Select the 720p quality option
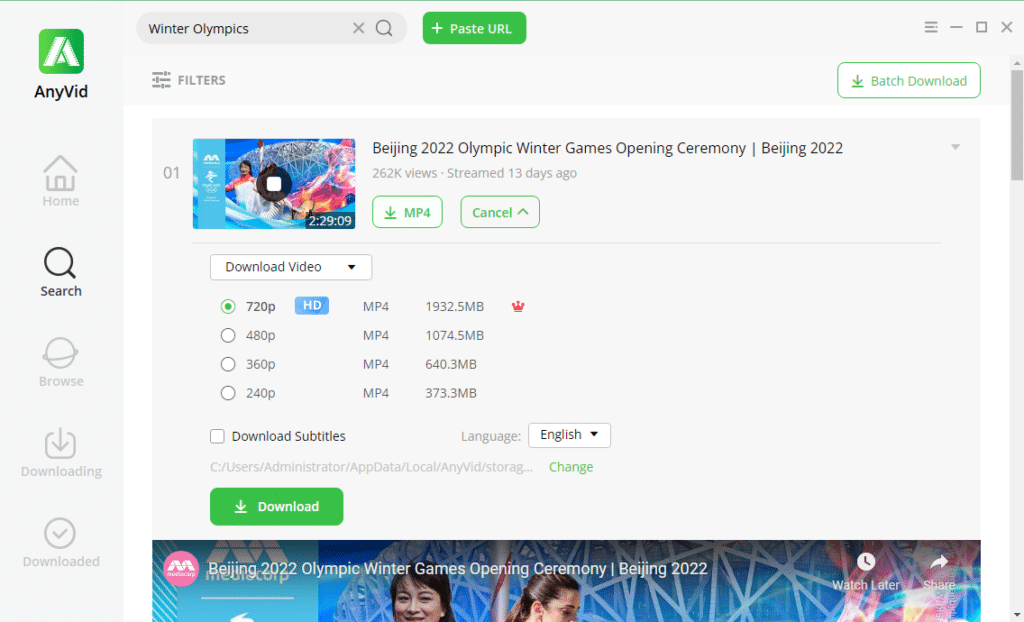 [228, 306]
